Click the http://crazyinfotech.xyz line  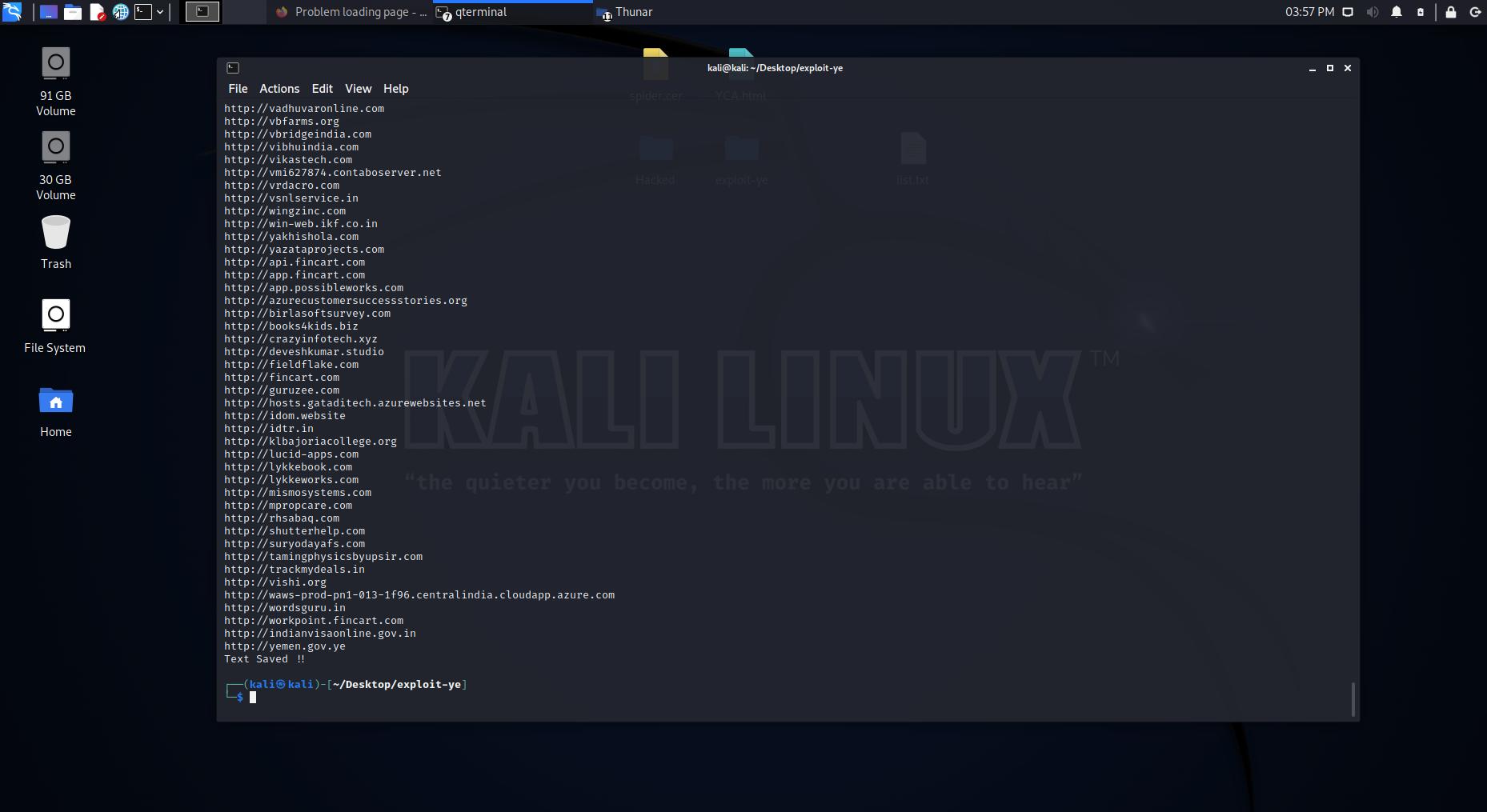301,339
